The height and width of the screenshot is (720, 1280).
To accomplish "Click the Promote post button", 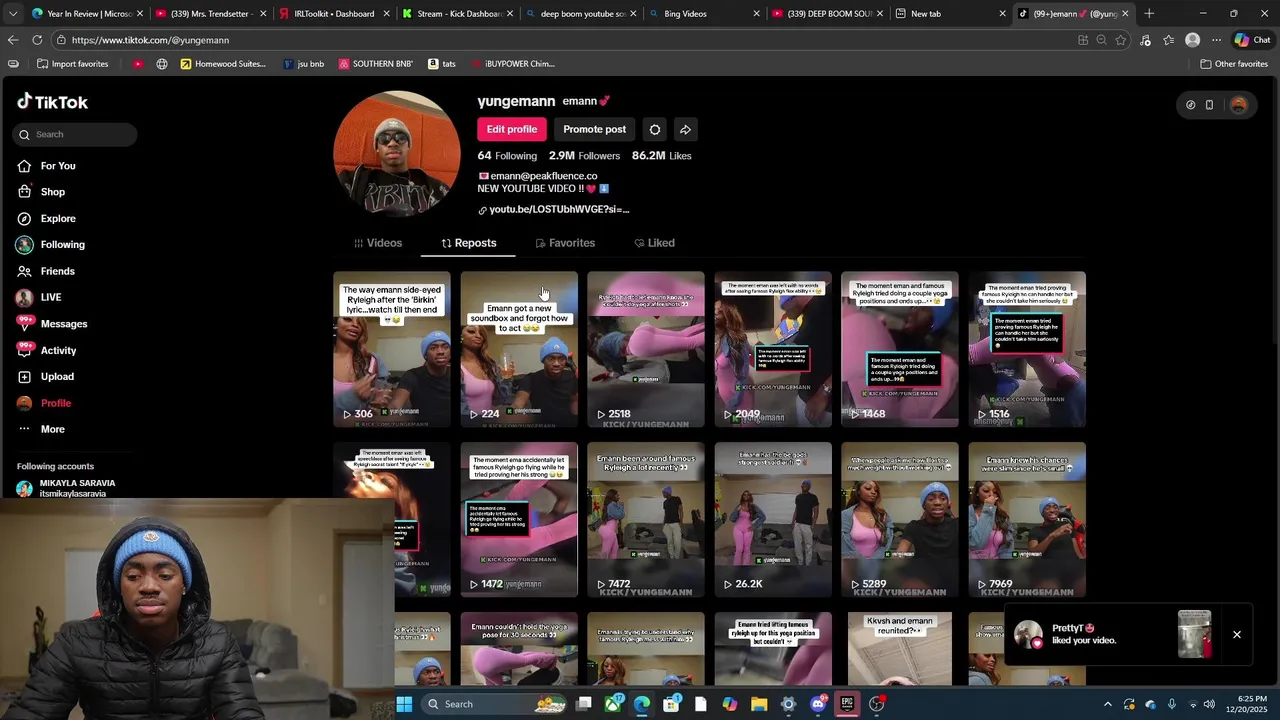I will [x=594, y=129].
